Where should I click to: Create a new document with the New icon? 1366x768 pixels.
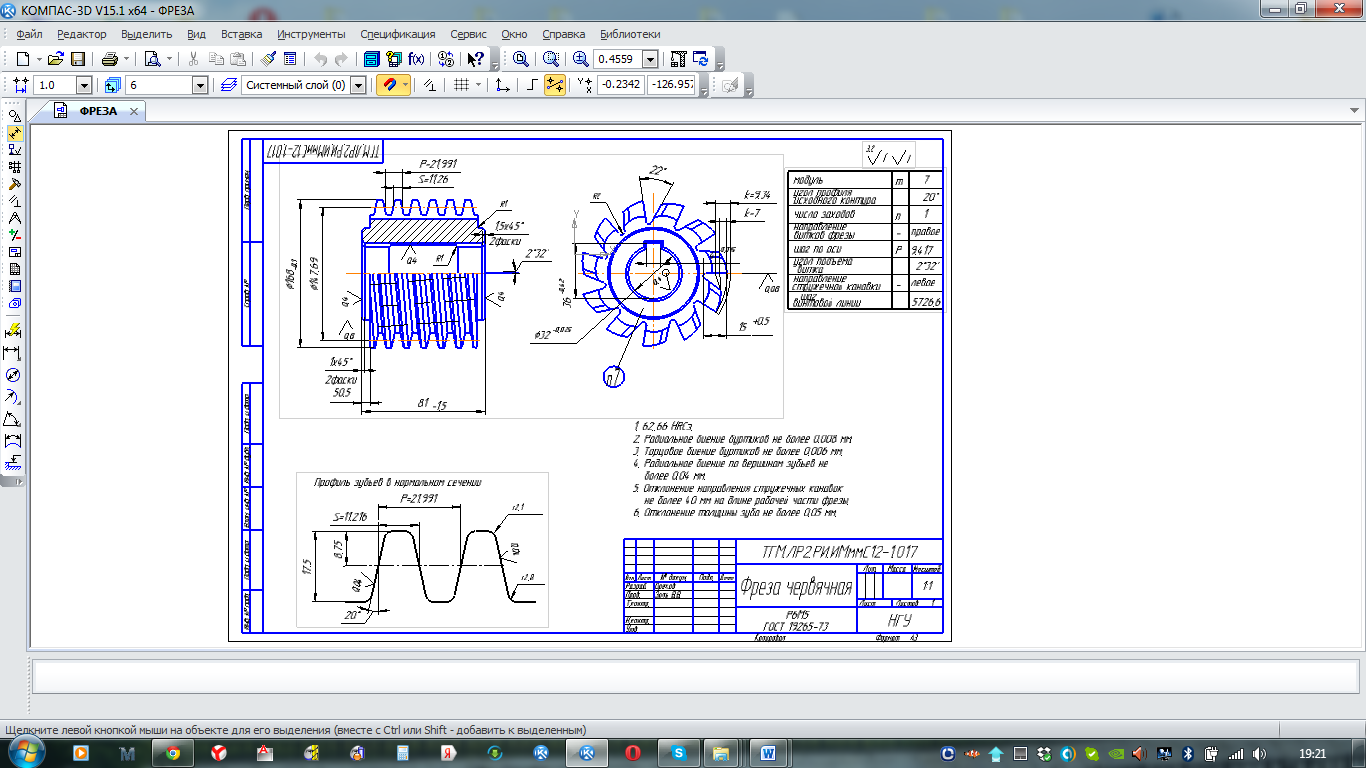[x=23, y=59]
